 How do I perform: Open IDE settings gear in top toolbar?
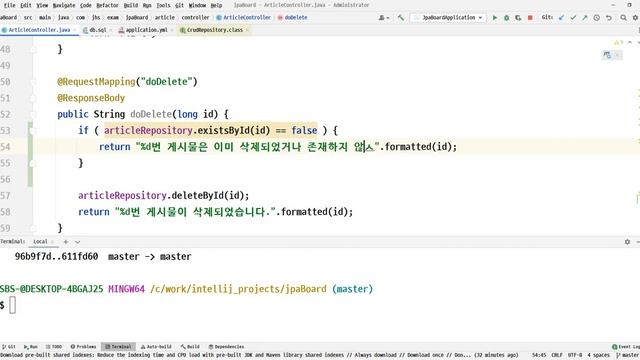635,18
